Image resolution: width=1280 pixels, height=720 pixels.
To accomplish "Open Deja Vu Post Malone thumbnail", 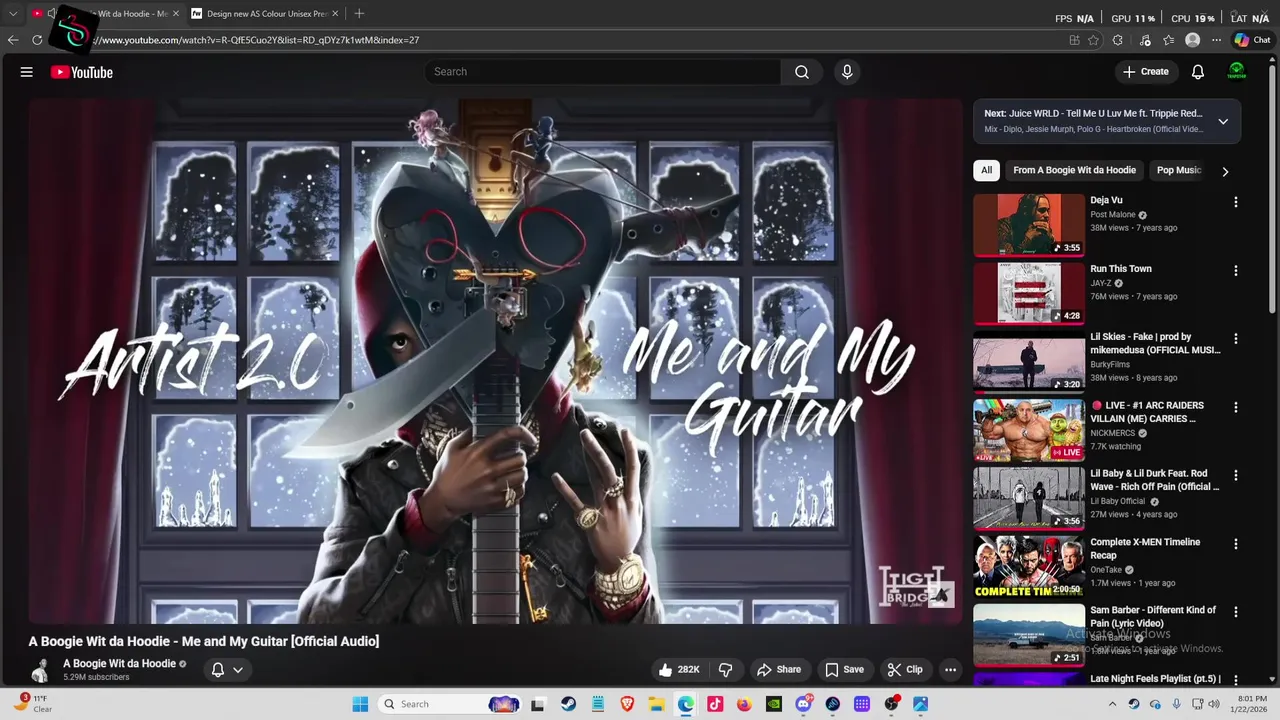I will click(1029, 225).
